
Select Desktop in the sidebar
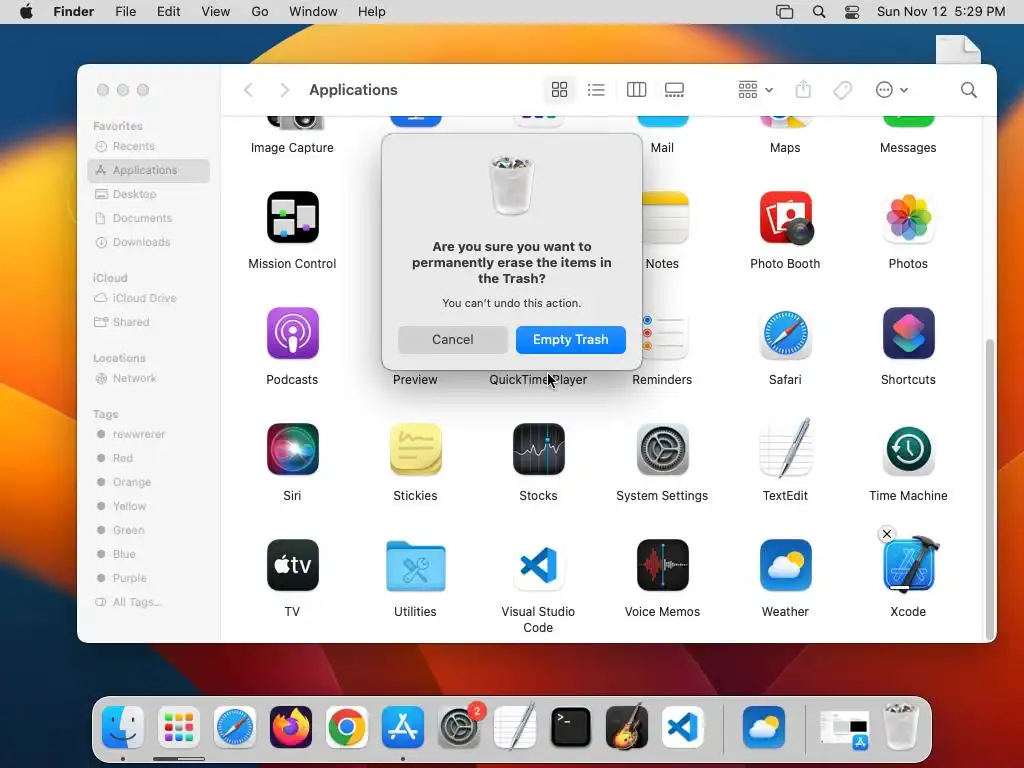point(149,194)
